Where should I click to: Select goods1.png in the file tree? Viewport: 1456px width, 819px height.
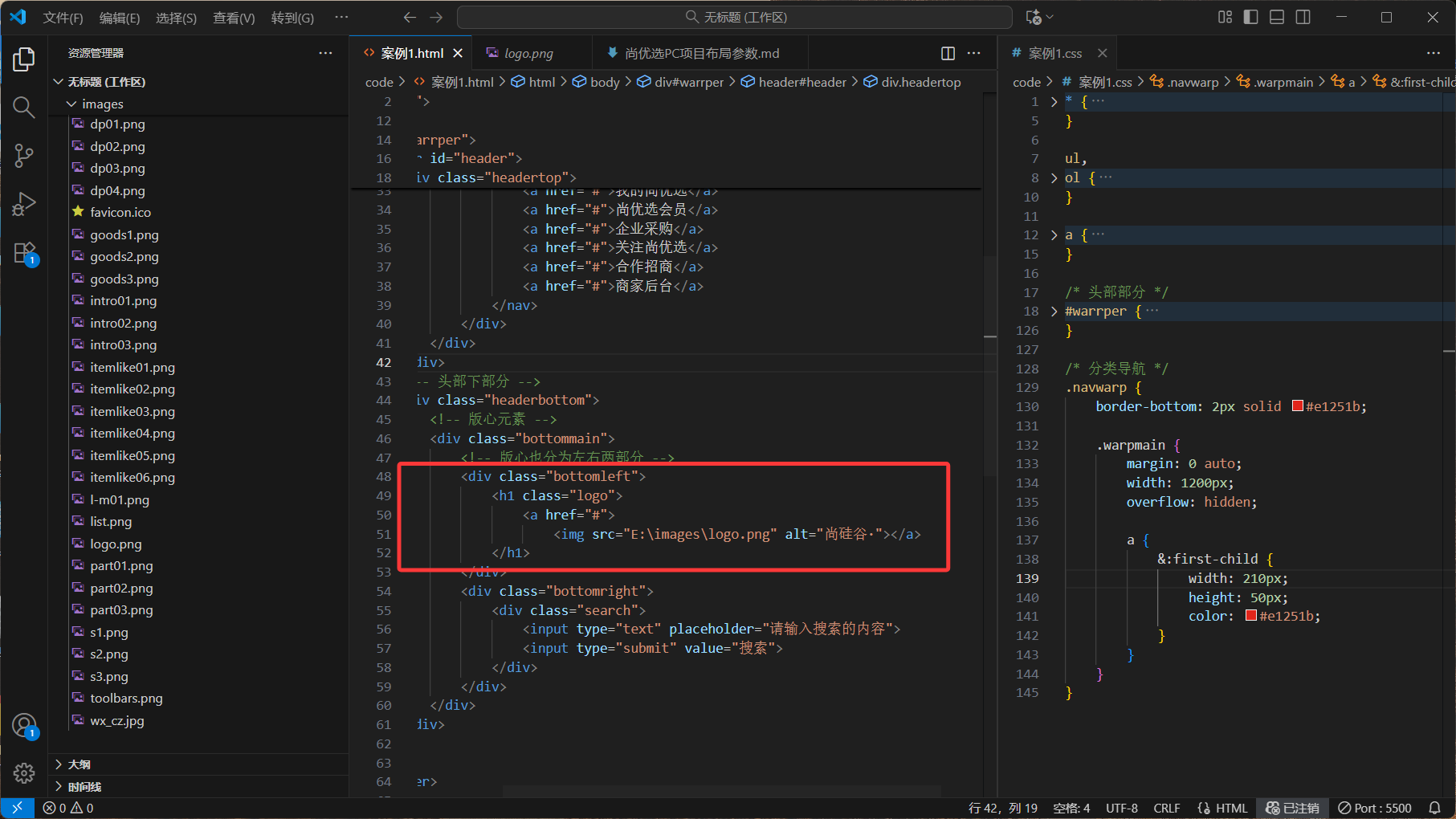coord(199,234)
